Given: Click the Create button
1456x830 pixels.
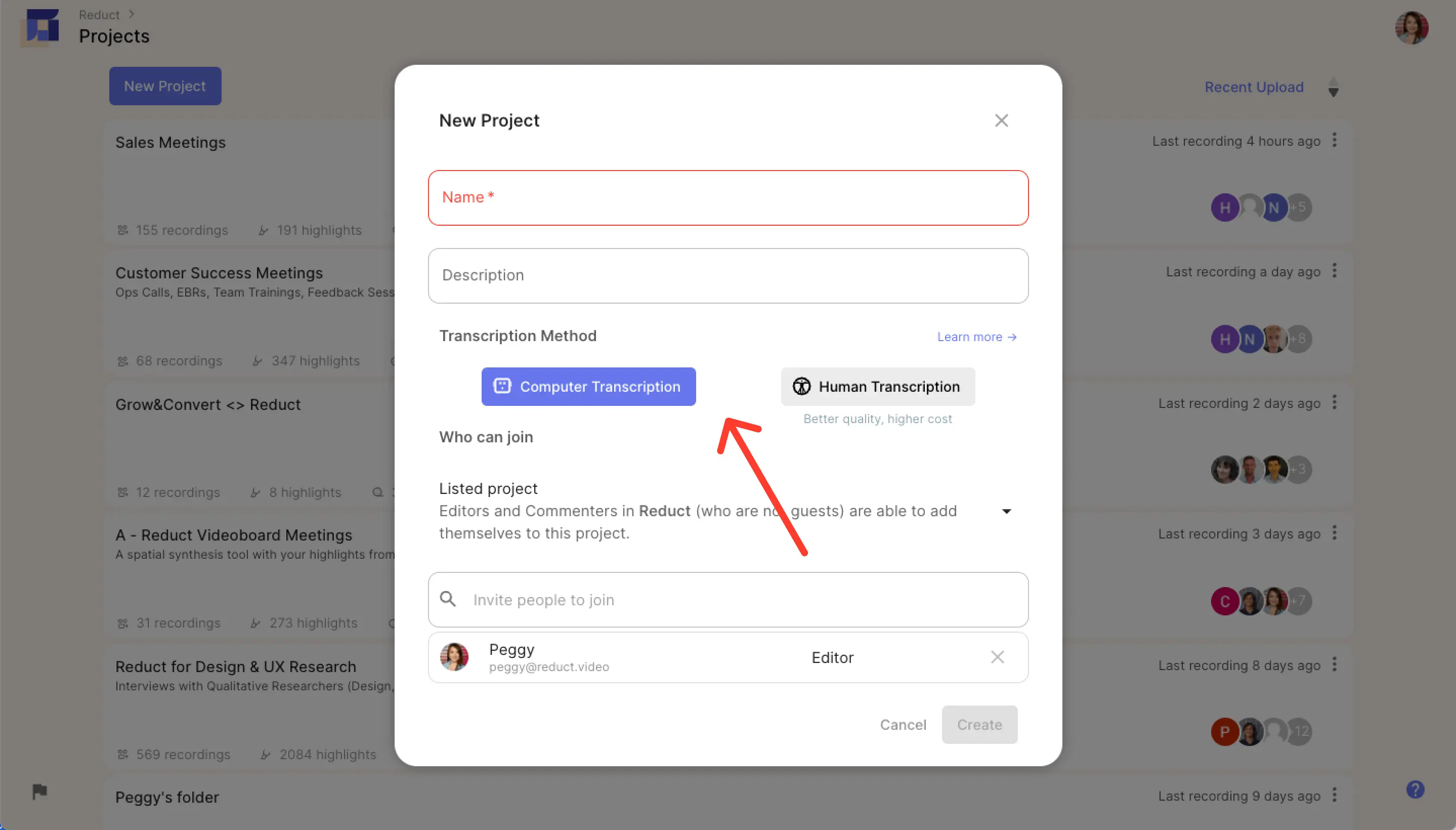Looking at the screenshot, I should click(979, 725).
